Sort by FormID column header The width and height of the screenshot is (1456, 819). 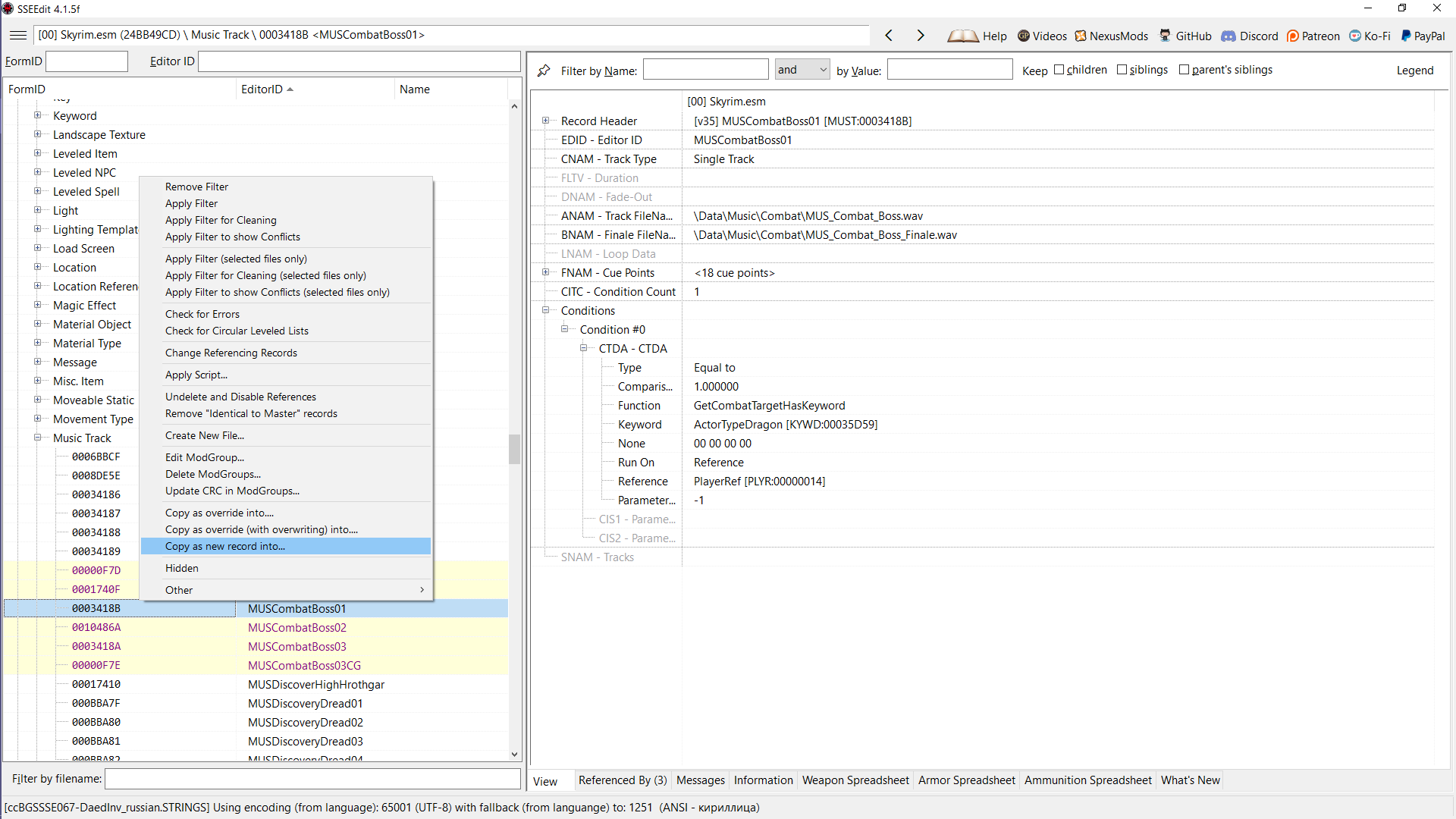point(121,89)
